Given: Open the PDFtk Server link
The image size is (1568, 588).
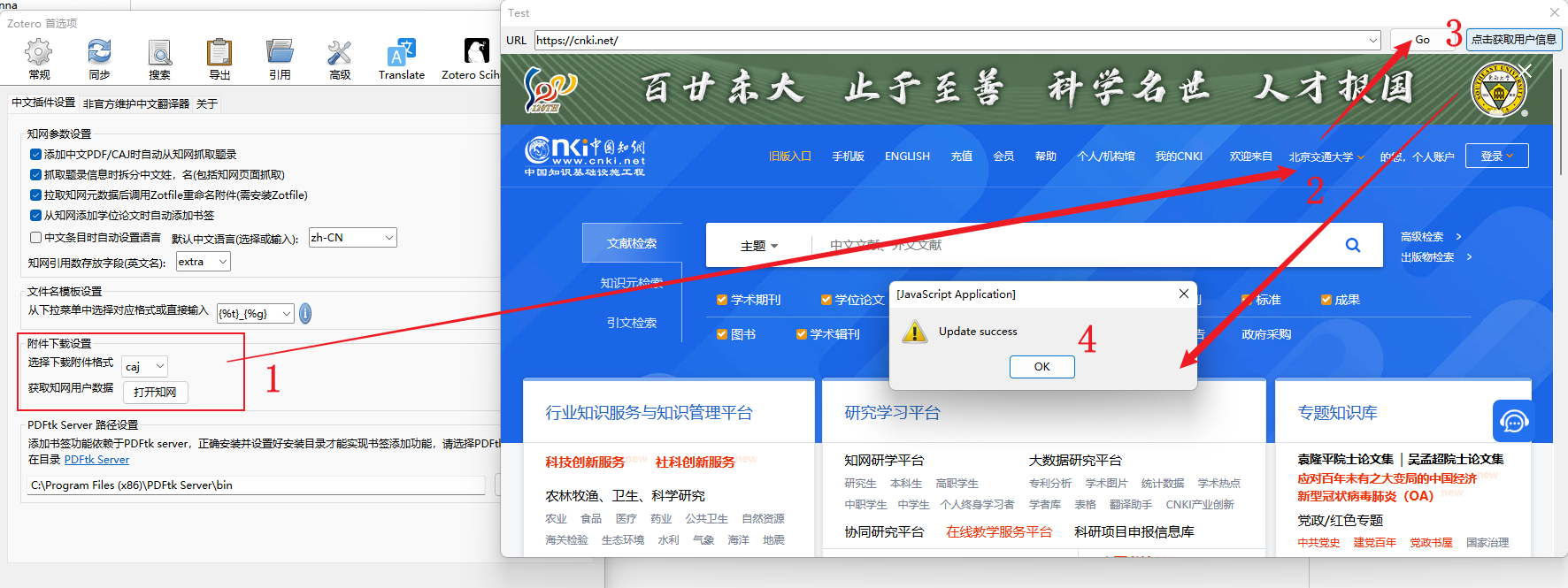Looking at the screenshot, I should [96, 460].
